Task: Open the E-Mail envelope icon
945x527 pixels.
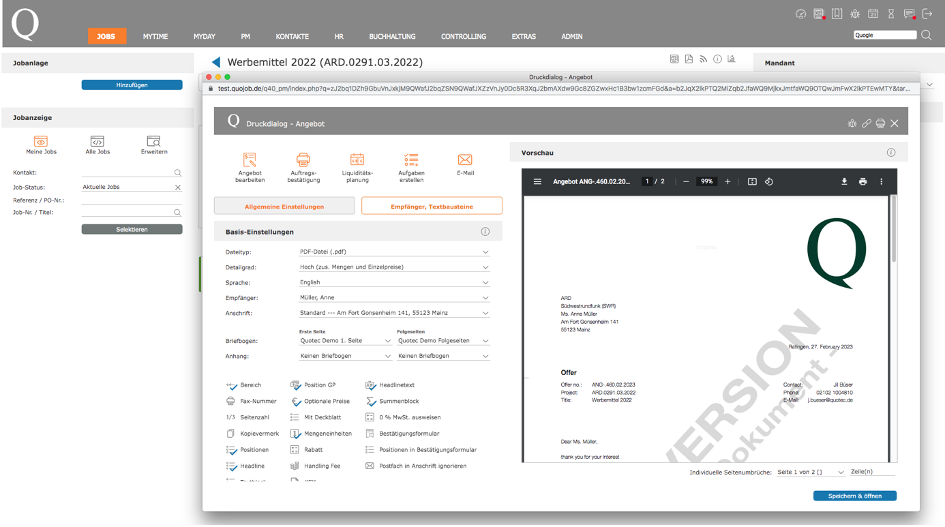Action: (x=465, y=160)
